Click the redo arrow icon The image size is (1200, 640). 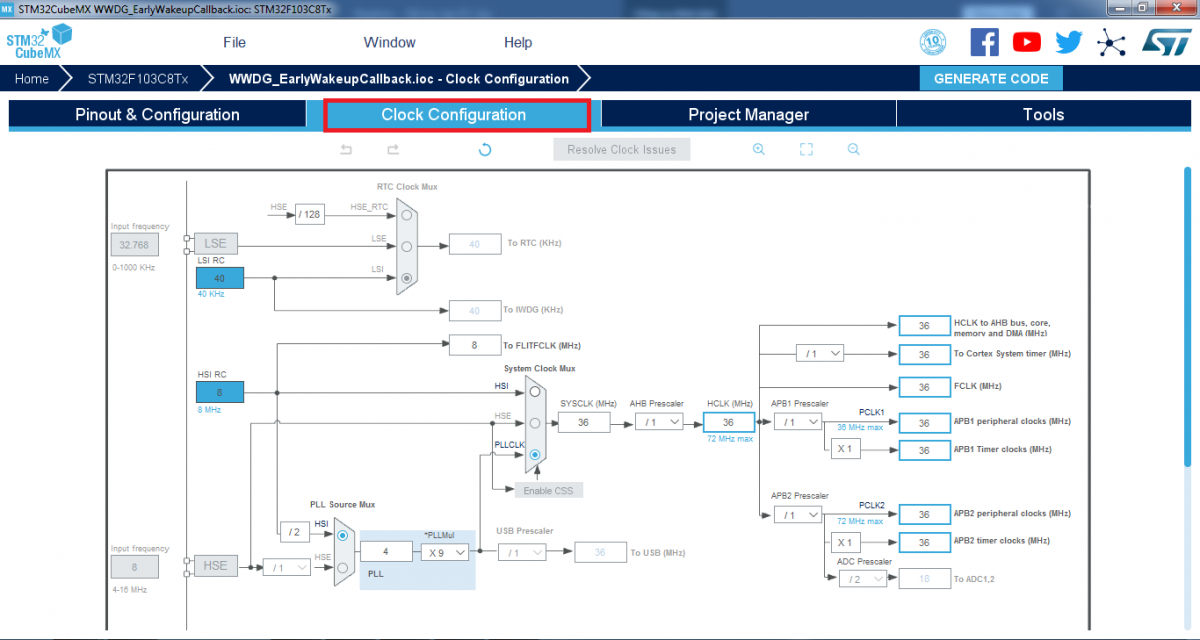[394, 150]
